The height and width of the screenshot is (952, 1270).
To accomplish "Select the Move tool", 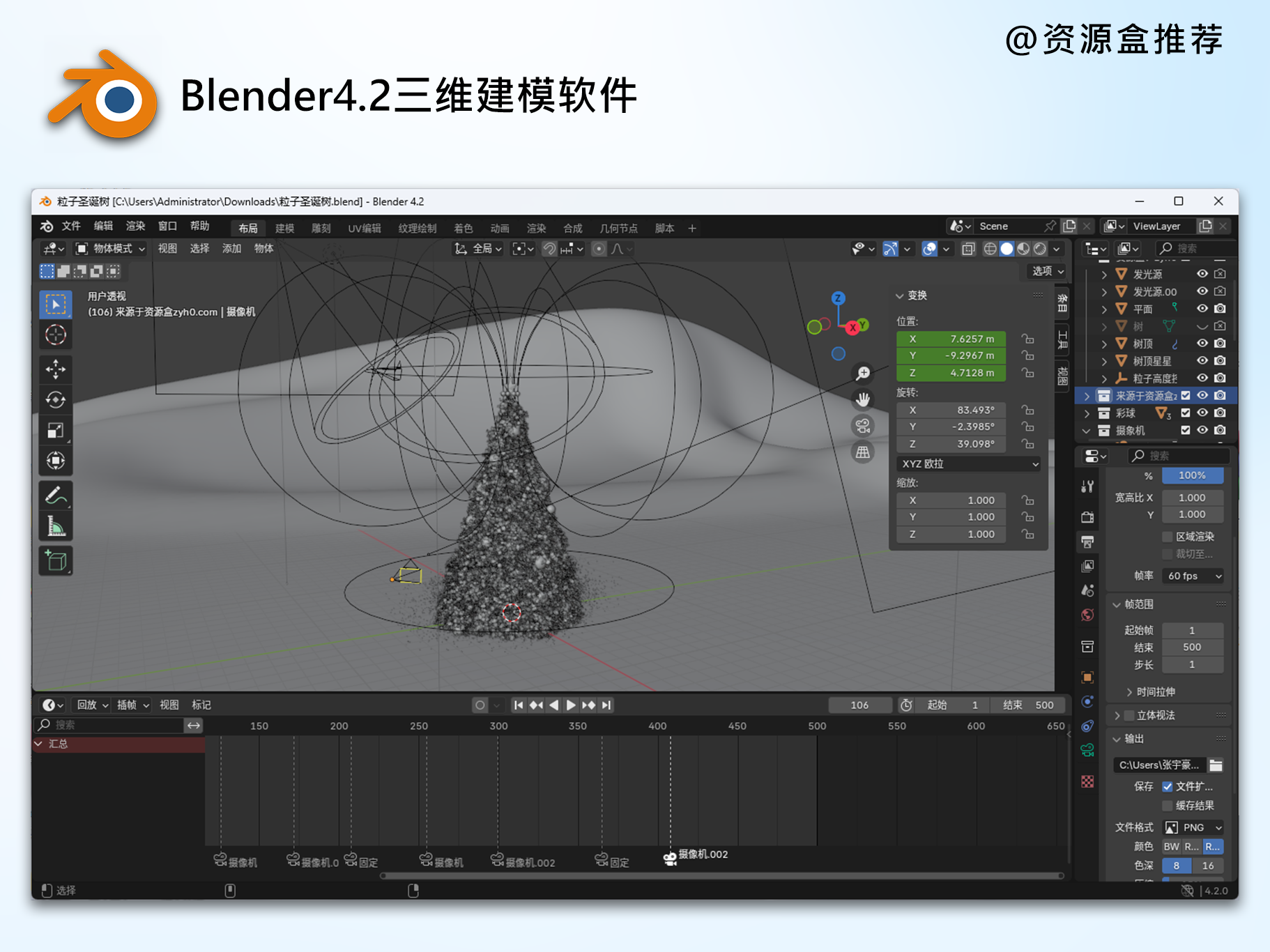I will [x=56, y=369].
